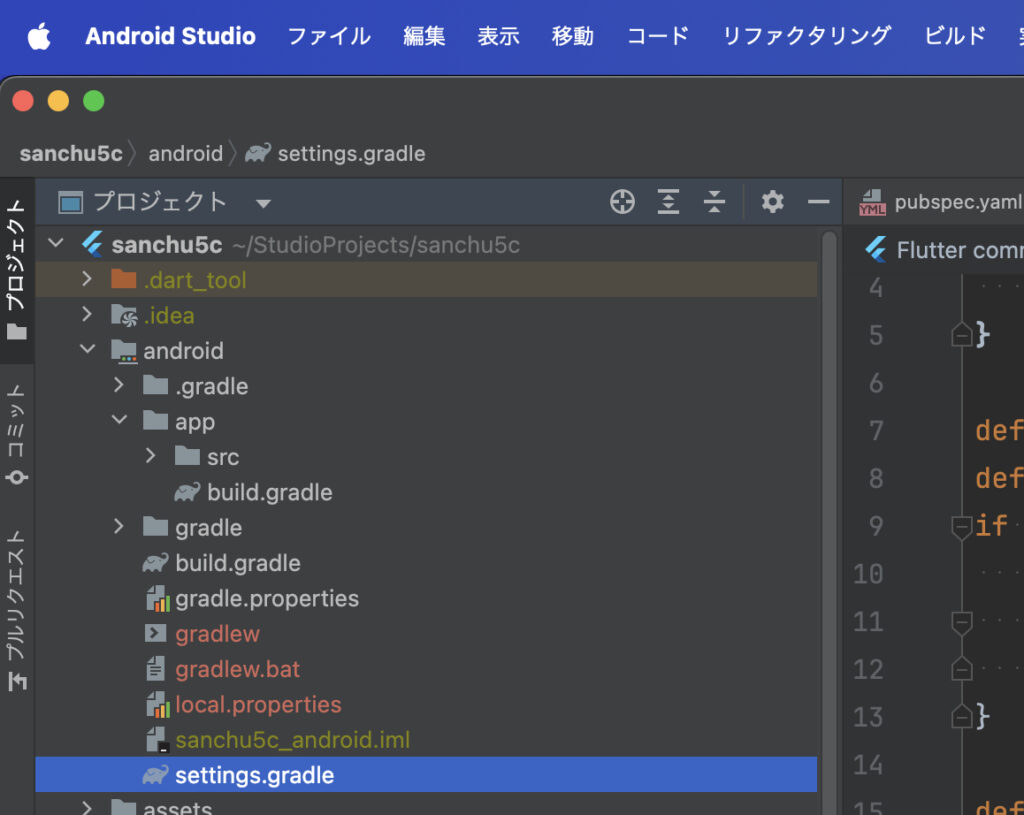Viewport: 1024px width, 815px height.
Task: Hide the Project panel with minus icon
Action: coord(818,202)
